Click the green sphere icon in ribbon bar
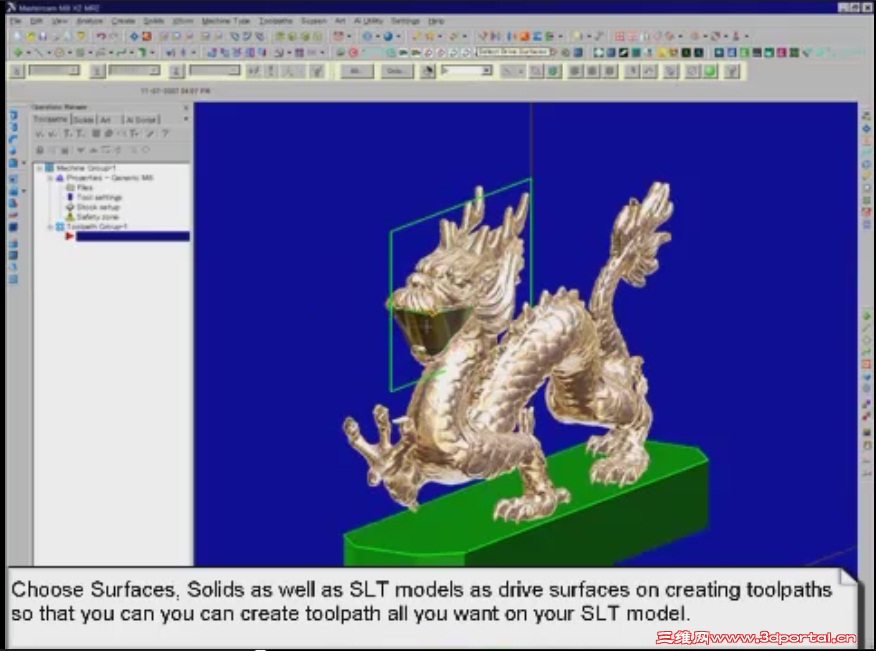The height and width of the screenshot is (651, 876). 710,71
